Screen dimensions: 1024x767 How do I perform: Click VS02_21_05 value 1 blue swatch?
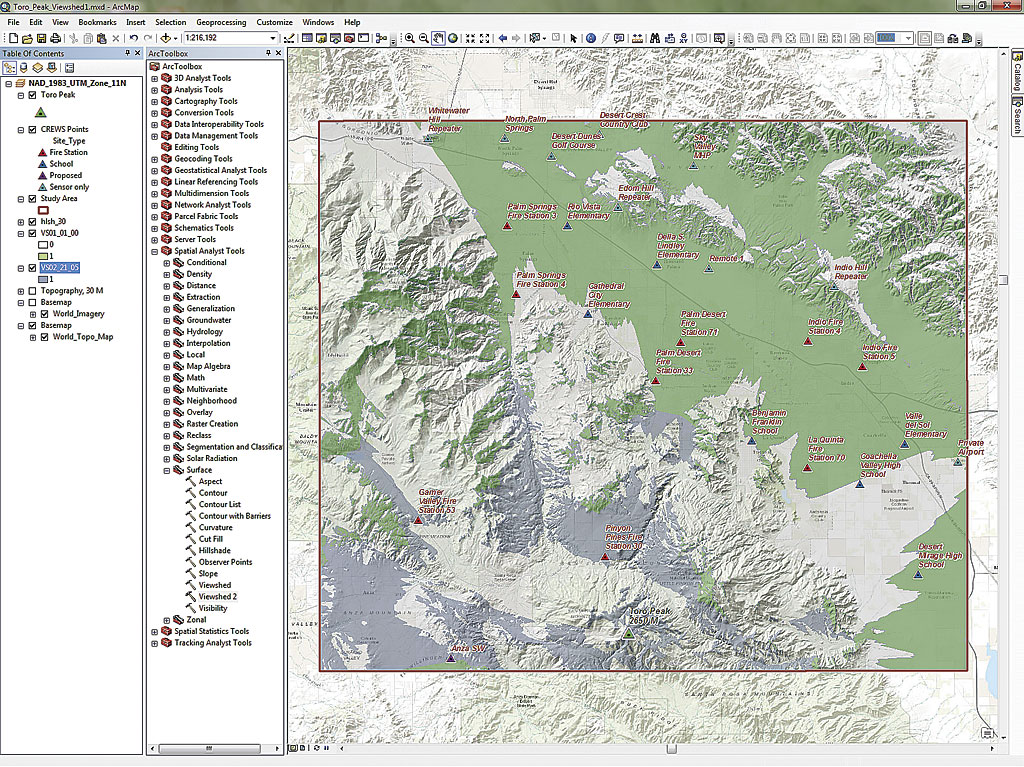tap(43, 280)
